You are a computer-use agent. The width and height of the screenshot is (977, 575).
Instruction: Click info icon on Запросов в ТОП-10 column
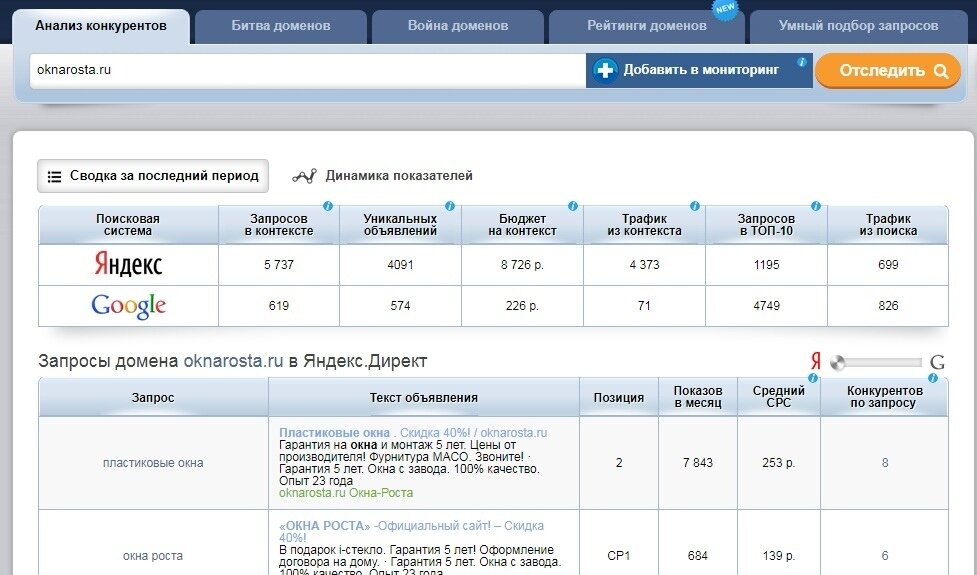[x=816, y=206]
